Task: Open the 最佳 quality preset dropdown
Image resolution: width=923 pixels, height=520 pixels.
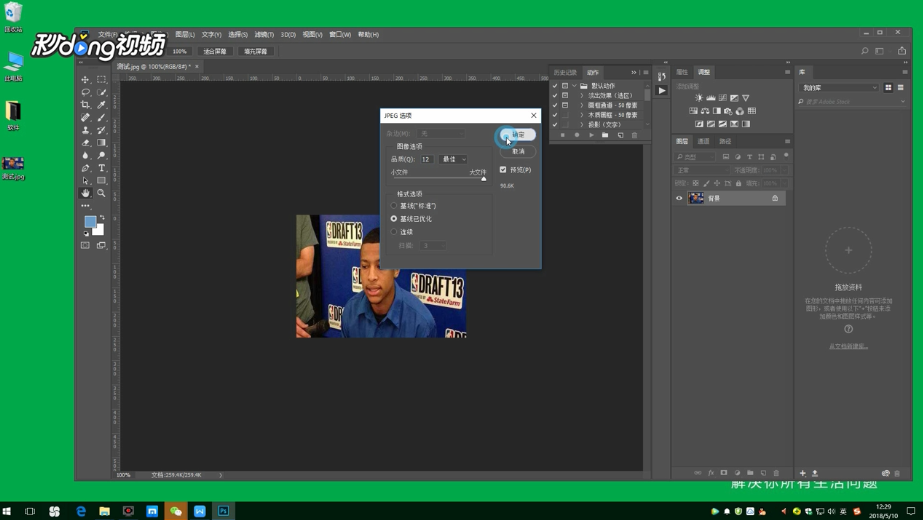Action: pos(453,159)
